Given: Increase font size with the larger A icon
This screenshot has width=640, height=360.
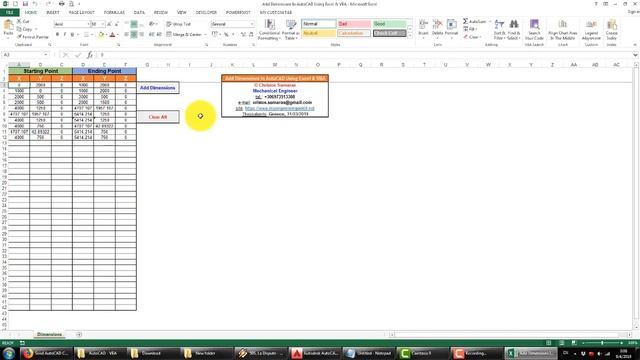Looking at the screenshot, I should point(109,24).
